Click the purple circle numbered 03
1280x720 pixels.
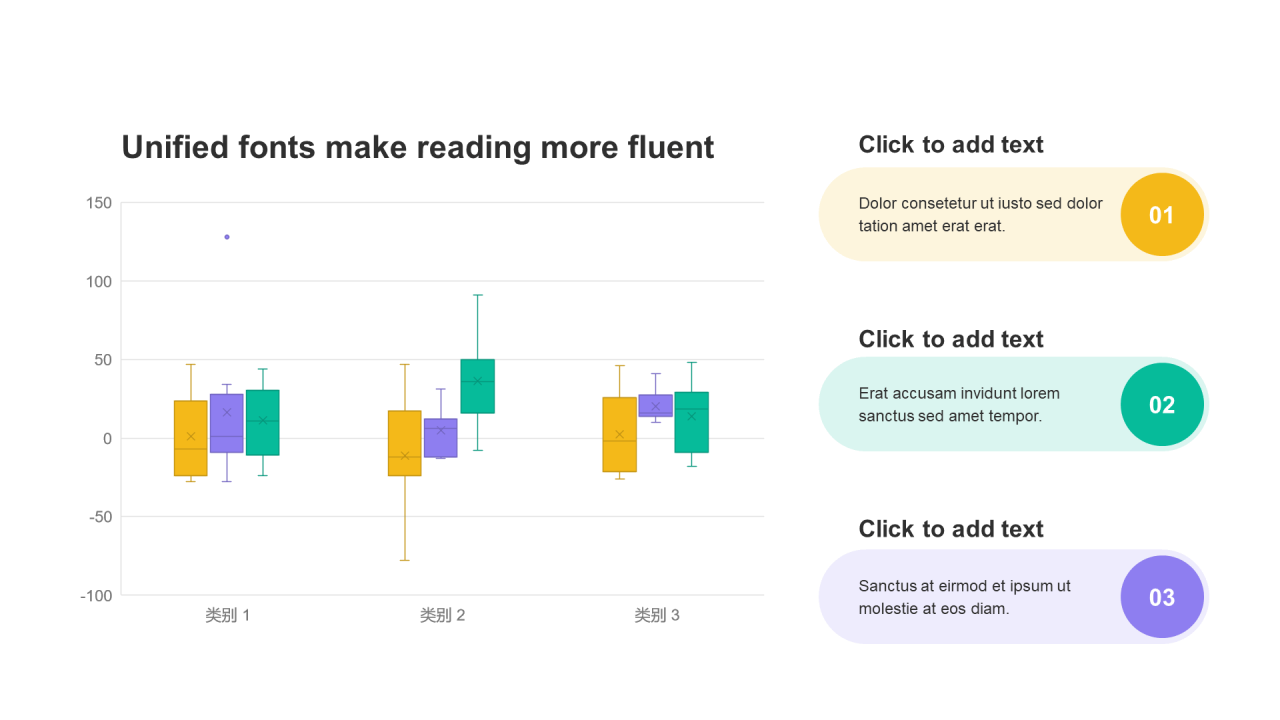tap(1161, 597)
